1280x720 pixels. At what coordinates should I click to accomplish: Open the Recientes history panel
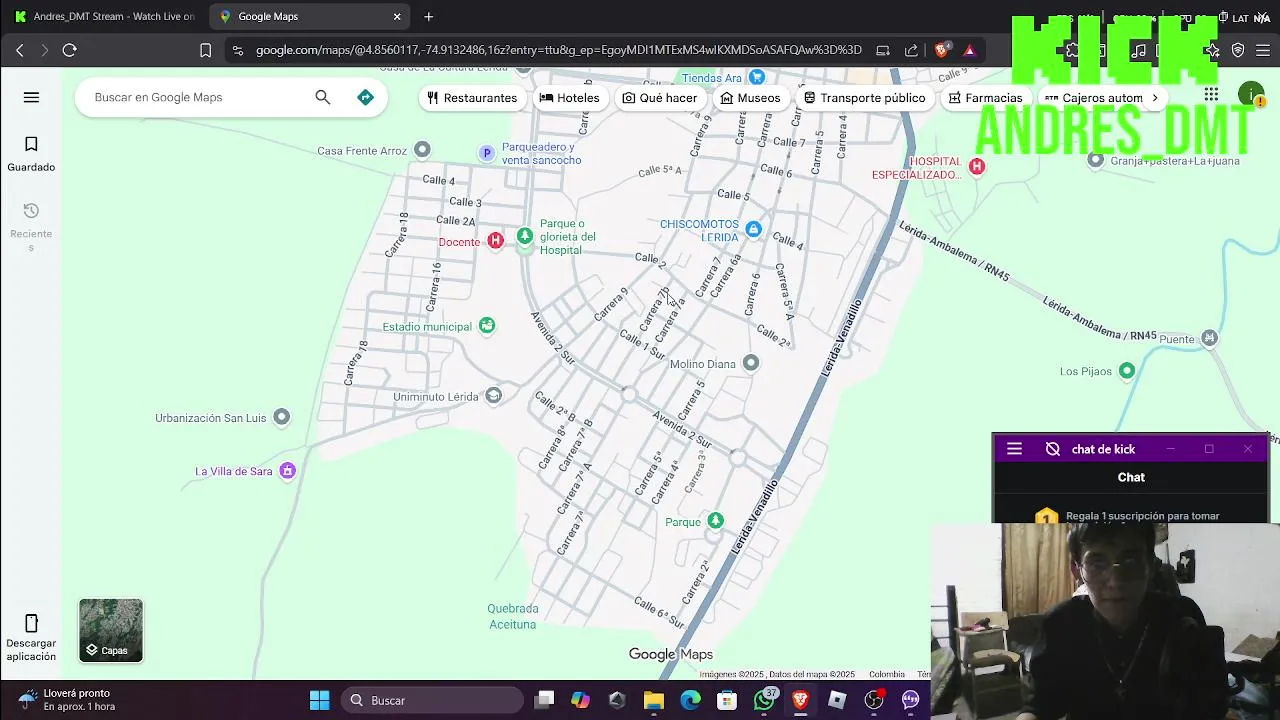[31, 227]
